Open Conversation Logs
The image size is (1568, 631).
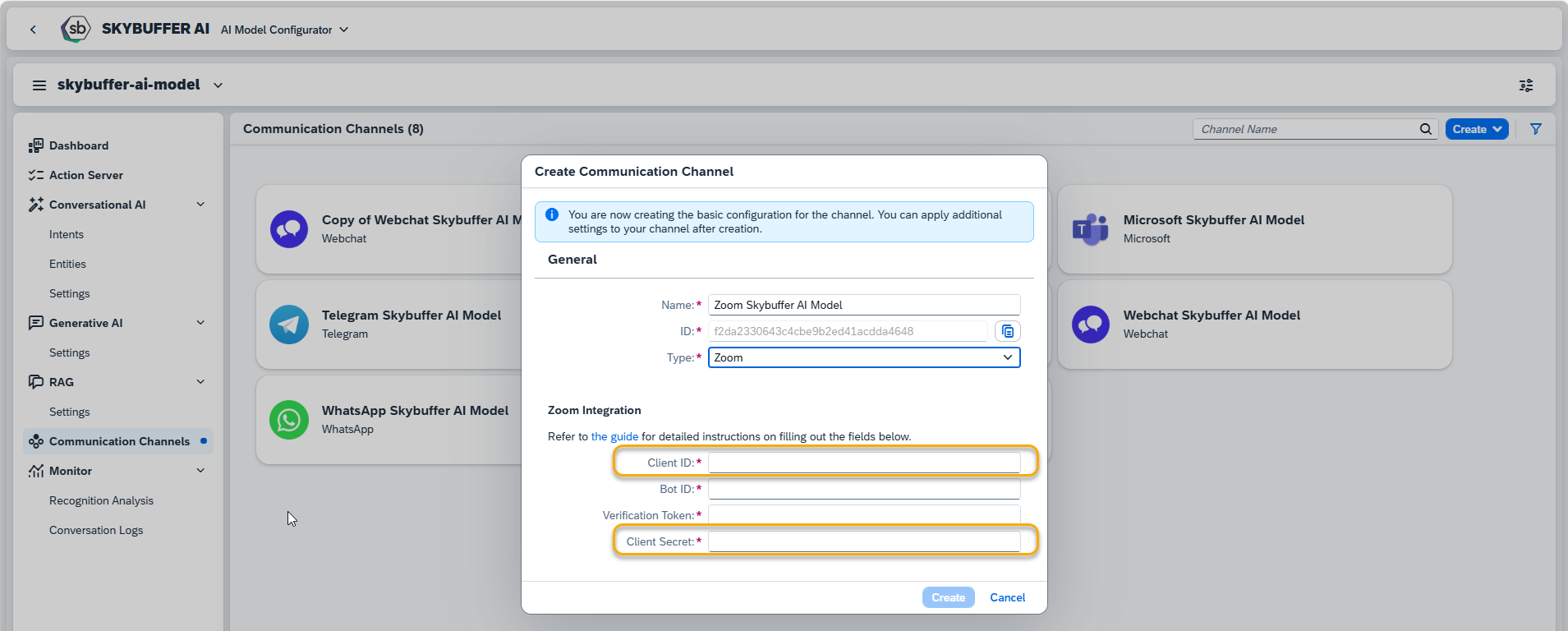point(96,530)
